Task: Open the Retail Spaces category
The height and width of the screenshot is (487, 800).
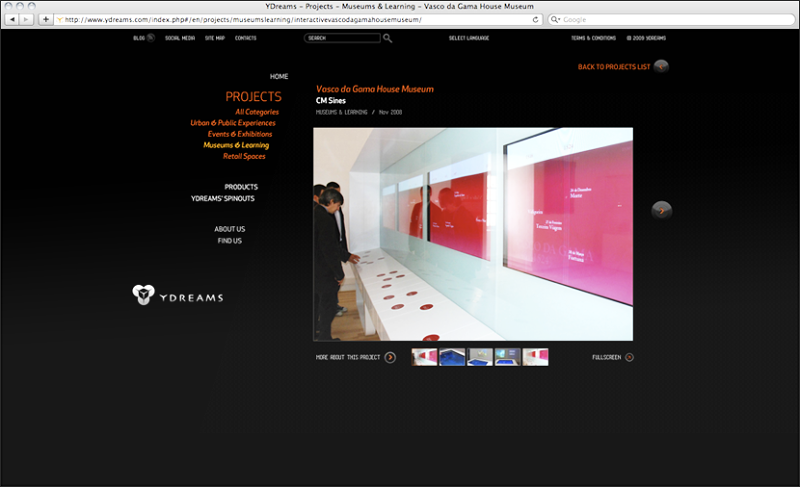Action: click(244, 156)
